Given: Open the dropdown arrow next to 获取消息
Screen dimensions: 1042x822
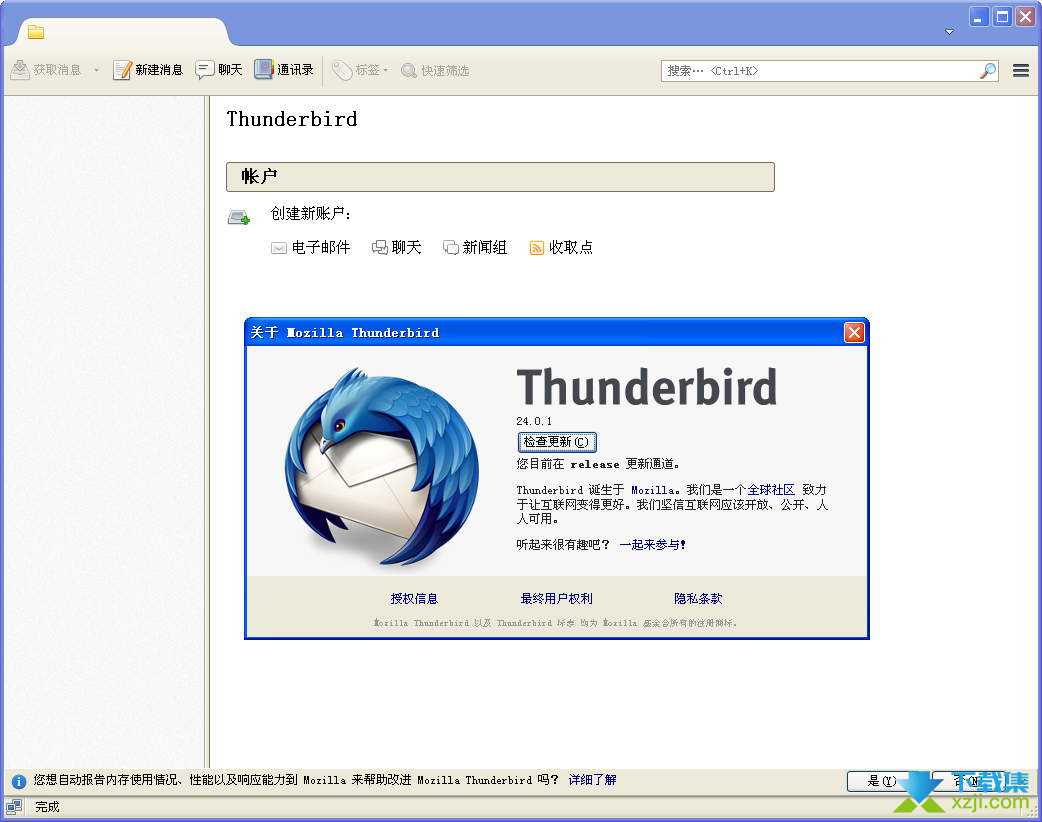Looking at the screenshot, I should pyautogui.click(x=96, y=70).
